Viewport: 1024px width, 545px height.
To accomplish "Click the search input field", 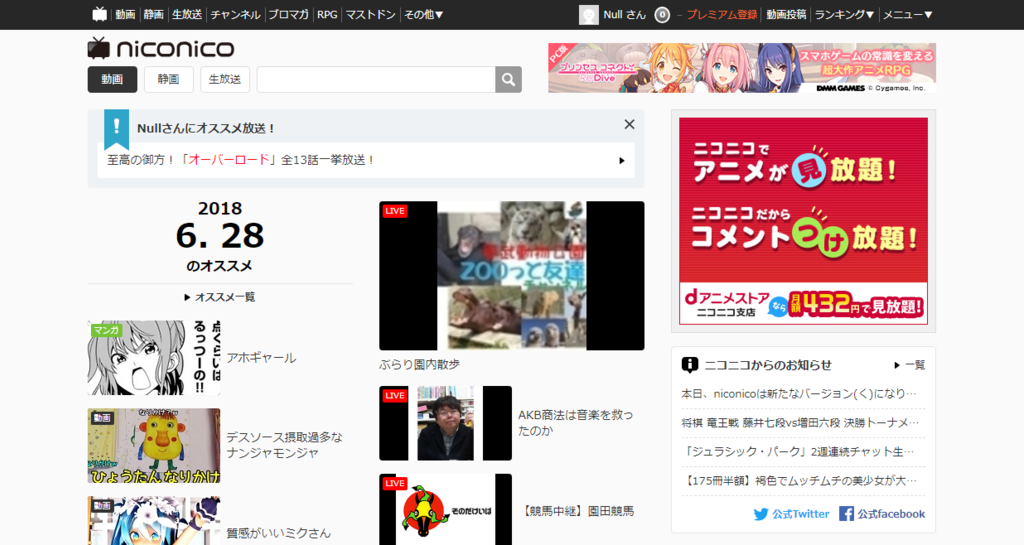I will (x=376, y=80).
